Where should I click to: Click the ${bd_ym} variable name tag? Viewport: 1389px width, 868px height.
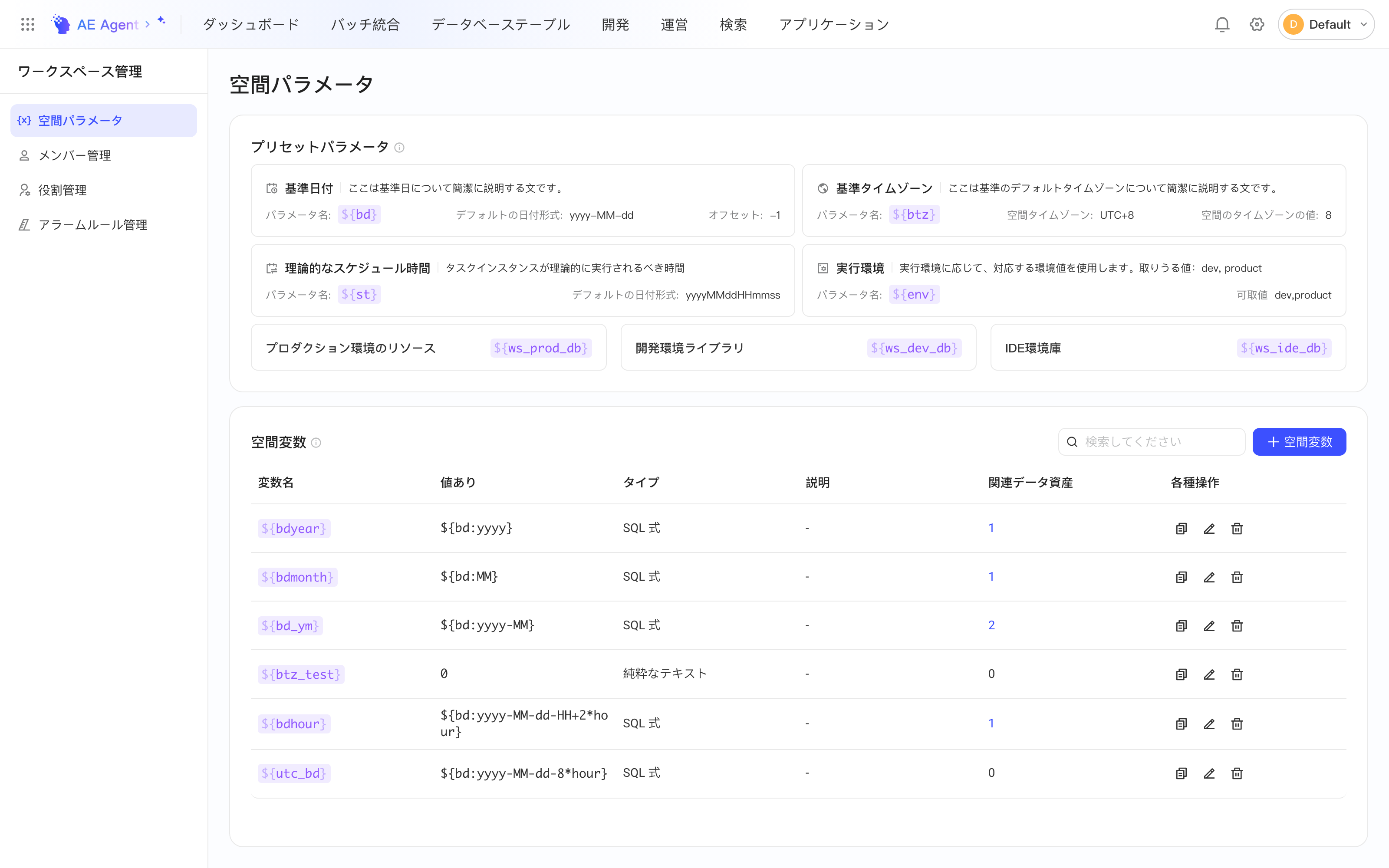[x=290, y=626]
